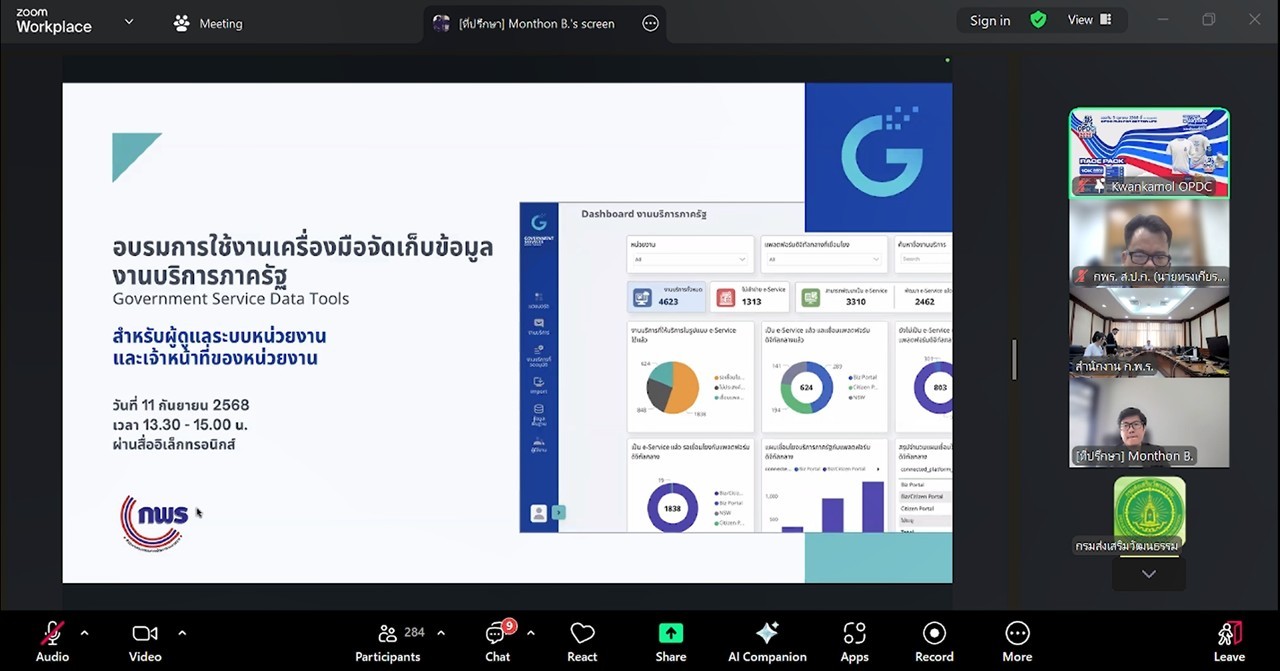Image resolution: width=1280 pixels, height=671 pixels.
Task: Select Kwankamol OPDC video thumbnail
Action: 1149,153
